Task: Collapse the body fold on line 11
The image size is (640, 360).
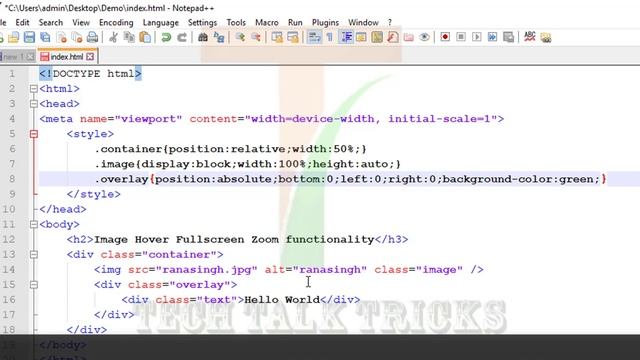Action: point(34,224)
